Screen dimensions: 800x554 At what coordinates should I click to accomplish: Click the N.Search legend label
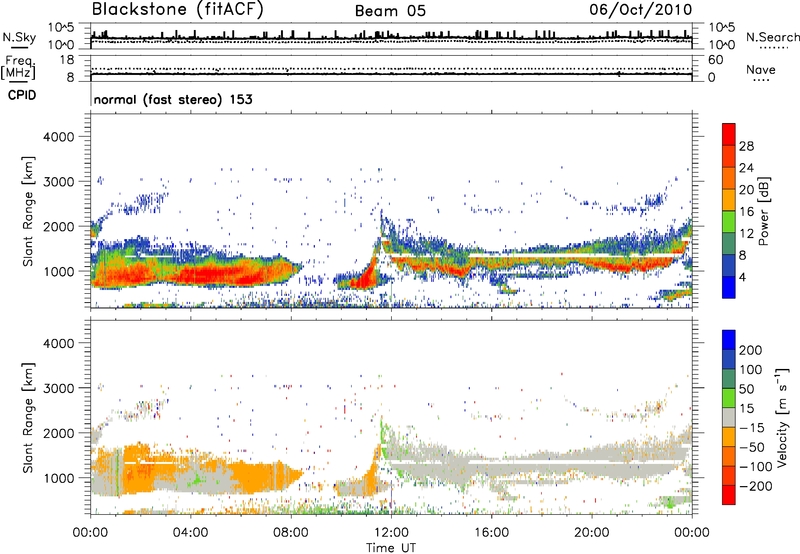click(x=773, y=37)
